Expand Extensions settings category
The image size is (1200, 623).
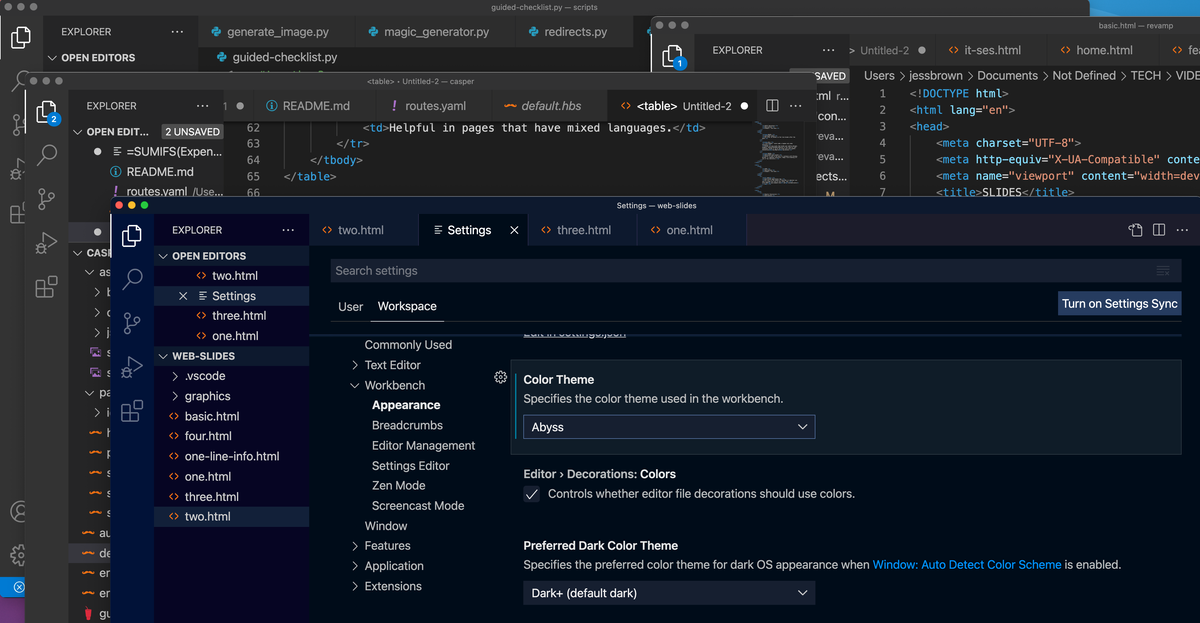355,586
